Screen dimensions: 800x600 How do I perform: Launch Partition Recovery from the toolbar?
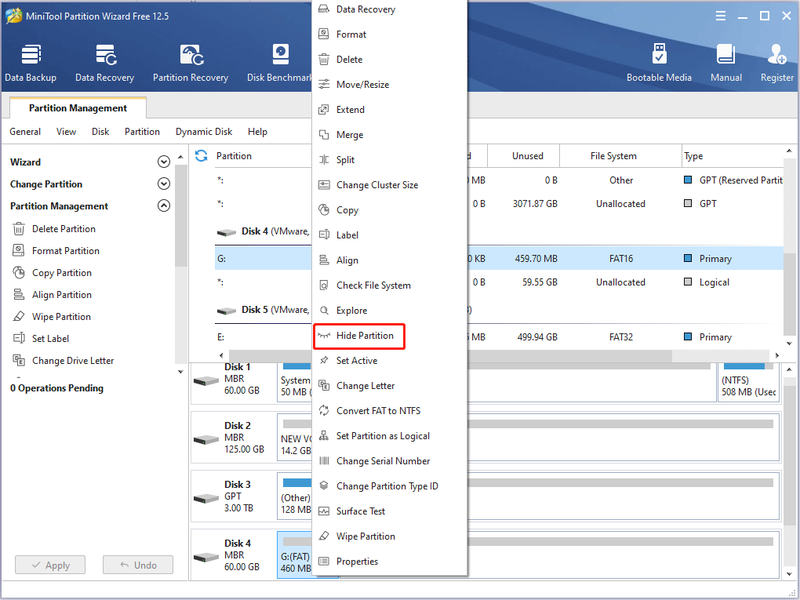pyautogui.click(x=190, y=63)
